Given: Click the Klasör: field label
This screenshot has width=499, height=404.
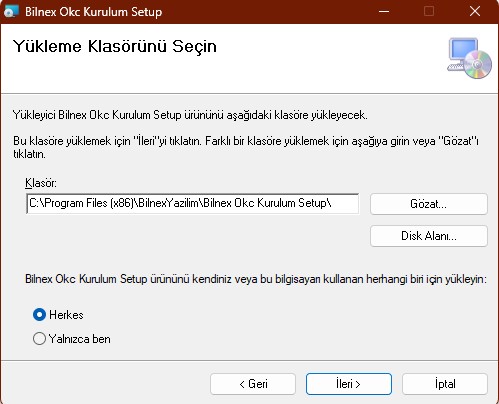Looking at the screenshot, I should coord(41,183).
